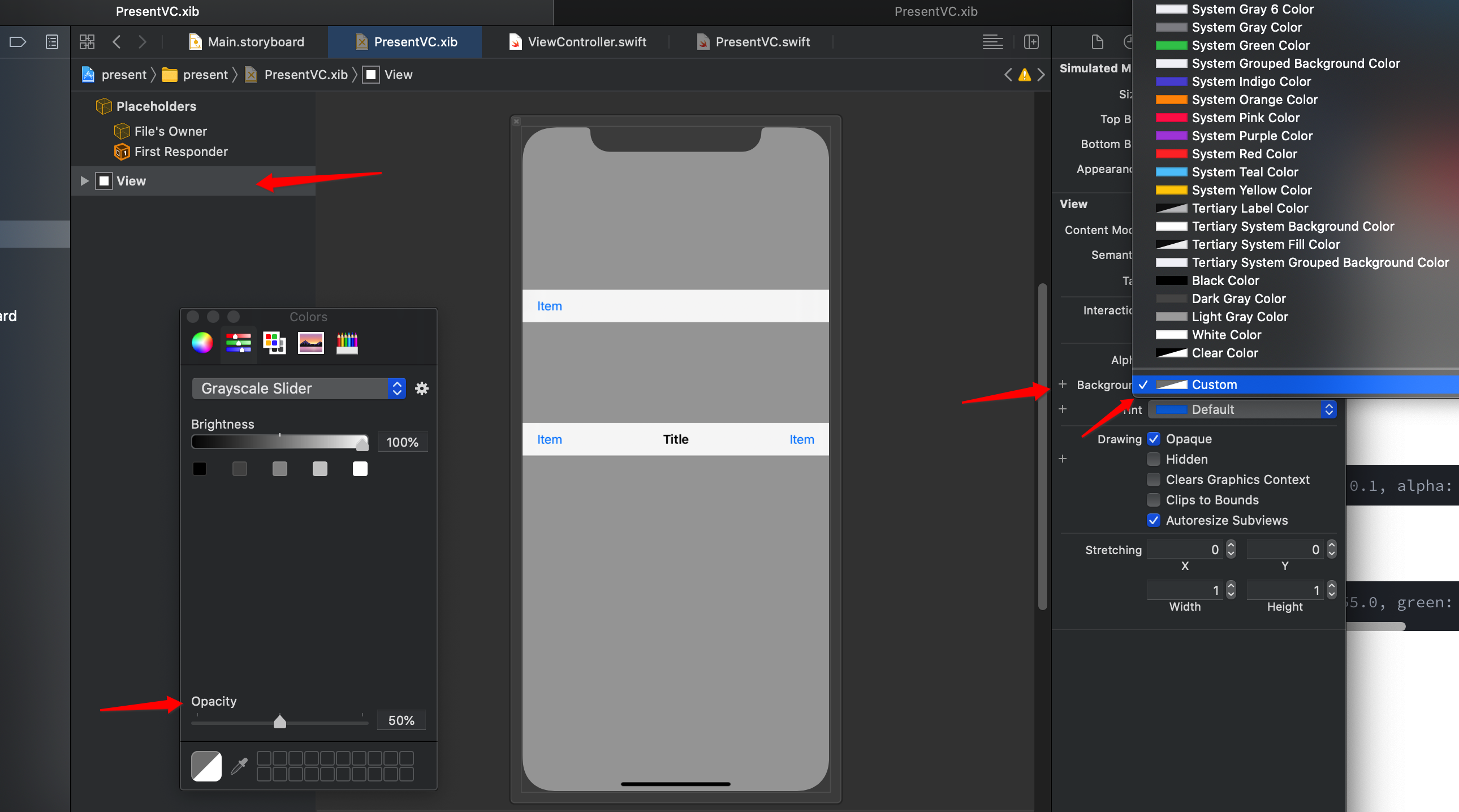
Task: Select the color wheel picker tab
Action: pos(202,343)
